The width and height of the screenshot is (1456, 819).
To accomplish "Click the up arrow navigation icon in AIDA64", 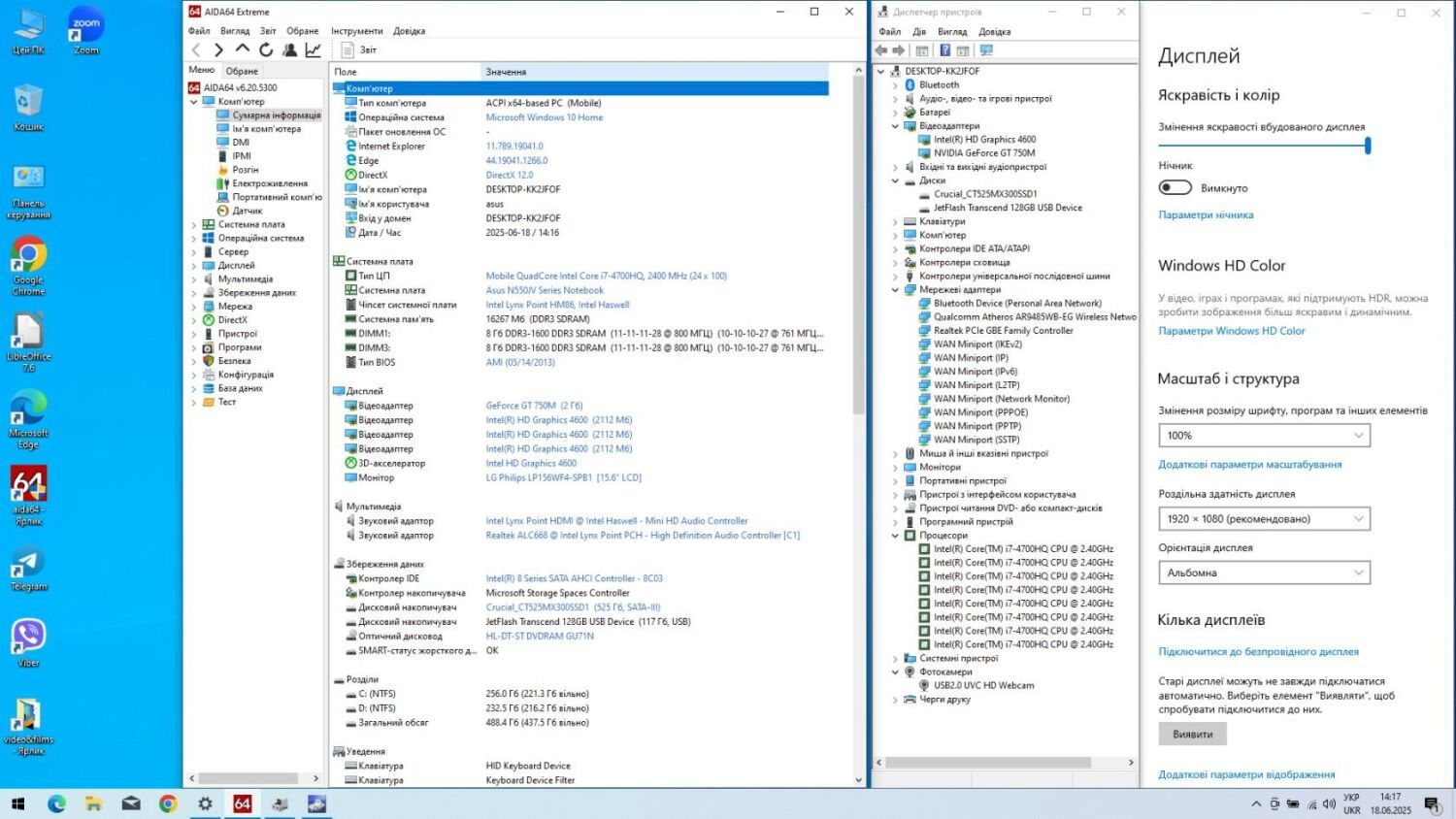I will [x=243, y=49].
